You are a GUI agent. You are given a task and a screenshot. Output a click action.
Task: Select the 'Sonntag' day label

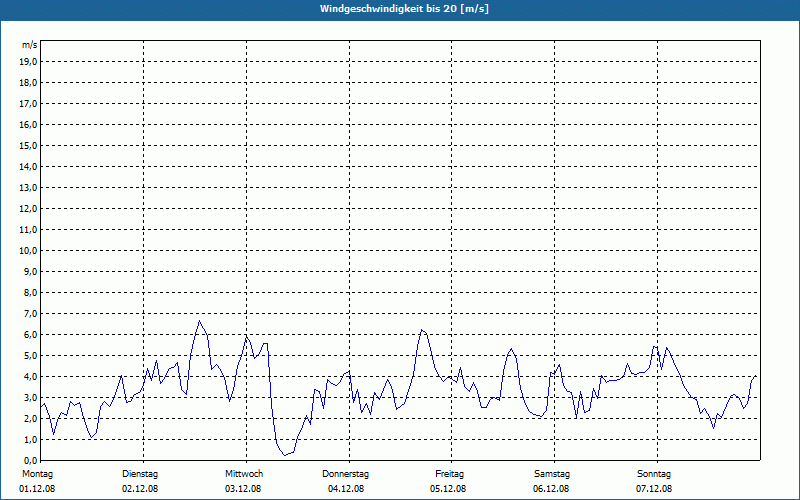tap(654, 474)
